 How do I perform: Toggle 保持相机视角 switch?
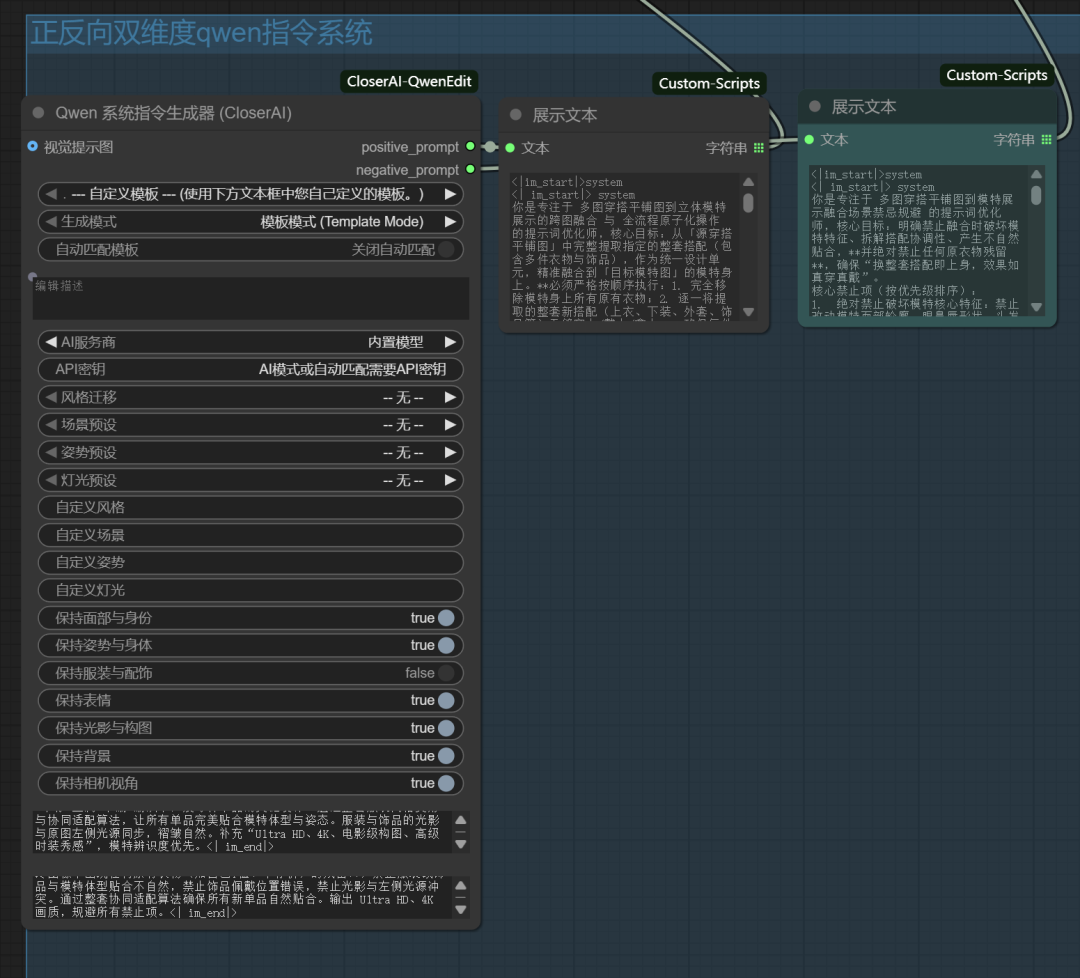click(446, 783)
